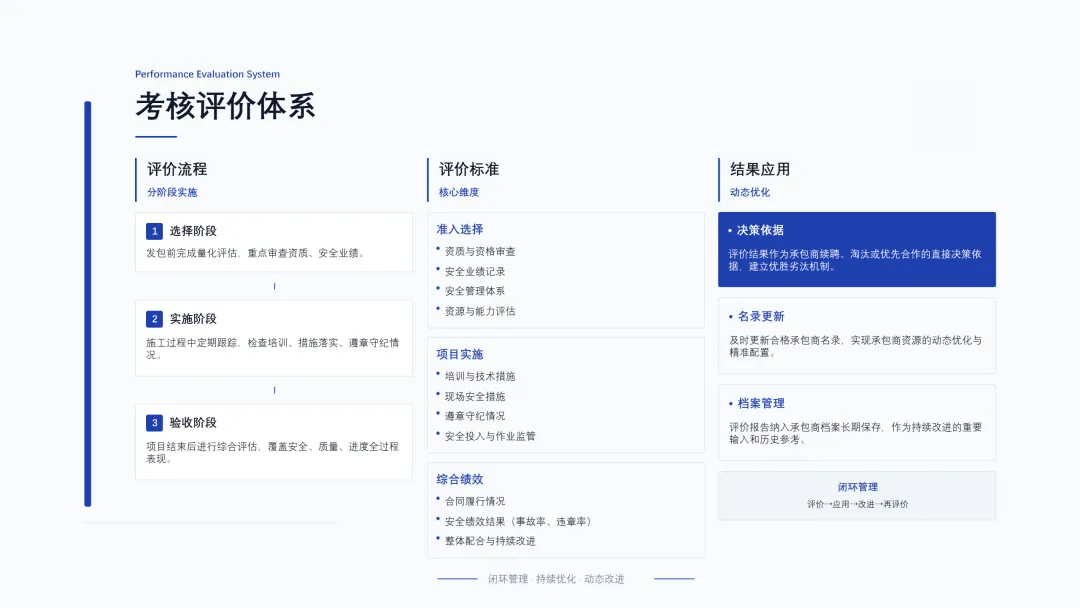Click the 评价流程 column heading
The height and width of the screenshot is (608, 1080).
[x=177, y=169]
